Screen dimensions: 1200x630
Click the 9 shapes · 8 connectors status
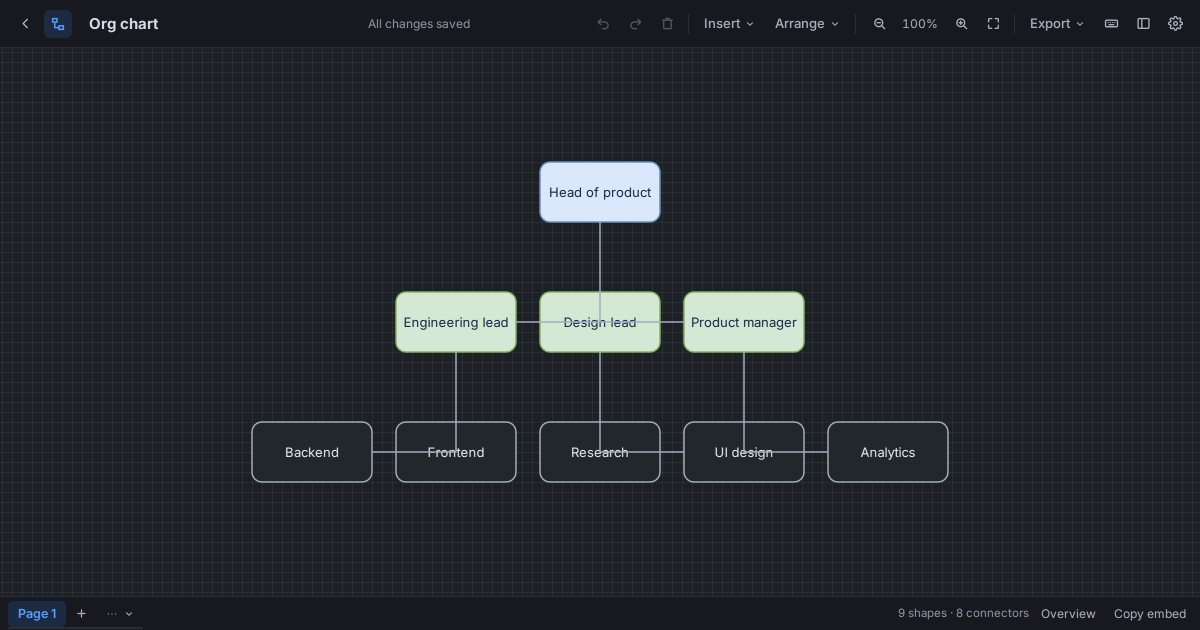coord(963,613)
